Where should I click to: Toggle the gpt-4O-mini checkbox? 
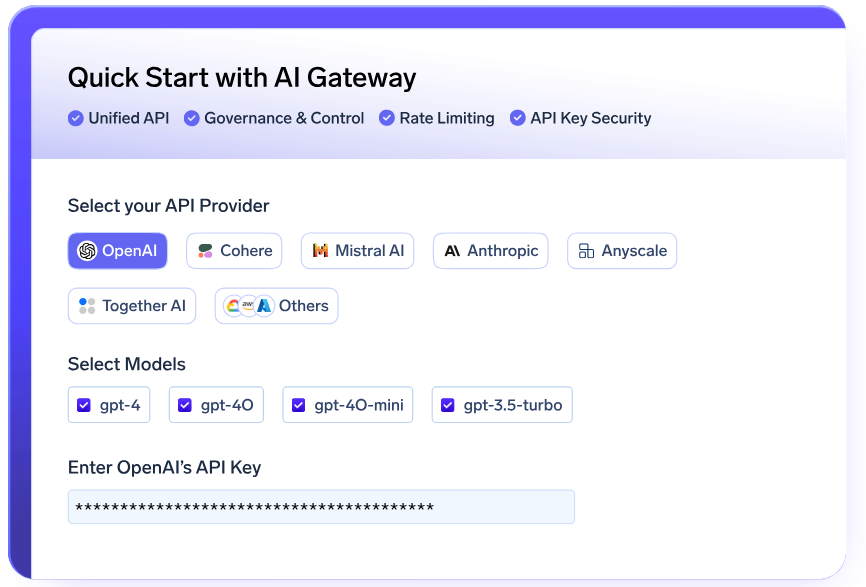(298, 405)
